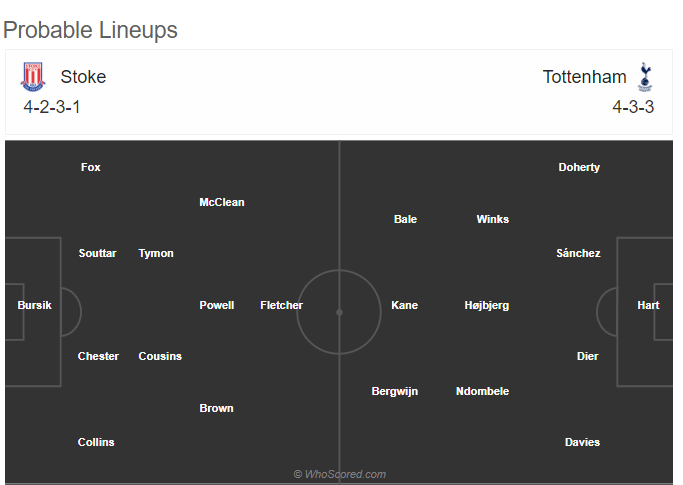Click the Stoke City club crest
Image resolution: width=683 pixels, height=485 pixels.
pyautogui.click(x=33, y=77)
